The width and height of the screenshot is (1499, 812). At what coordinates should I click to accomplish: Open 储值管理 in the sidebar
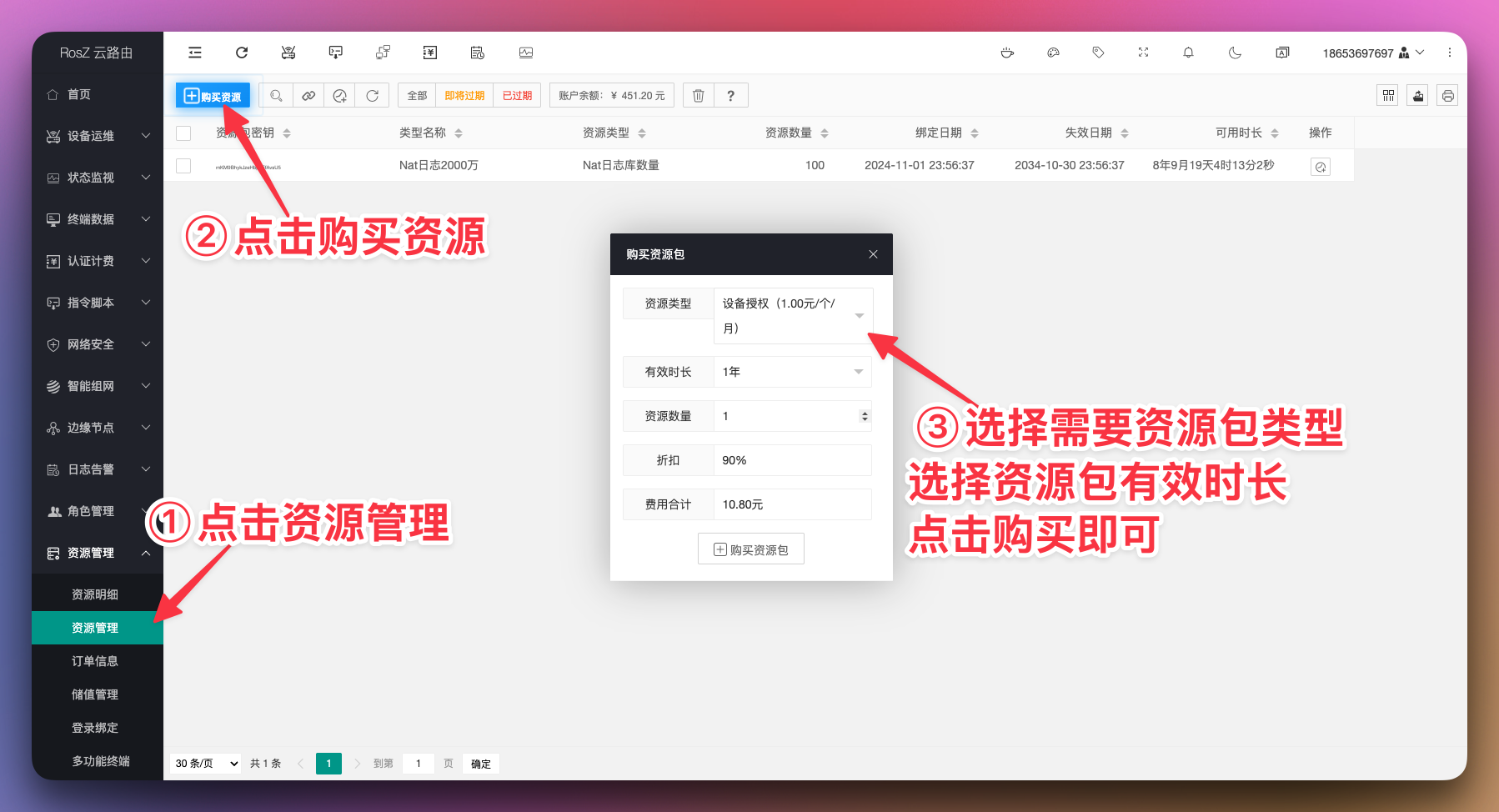[95, 694]
